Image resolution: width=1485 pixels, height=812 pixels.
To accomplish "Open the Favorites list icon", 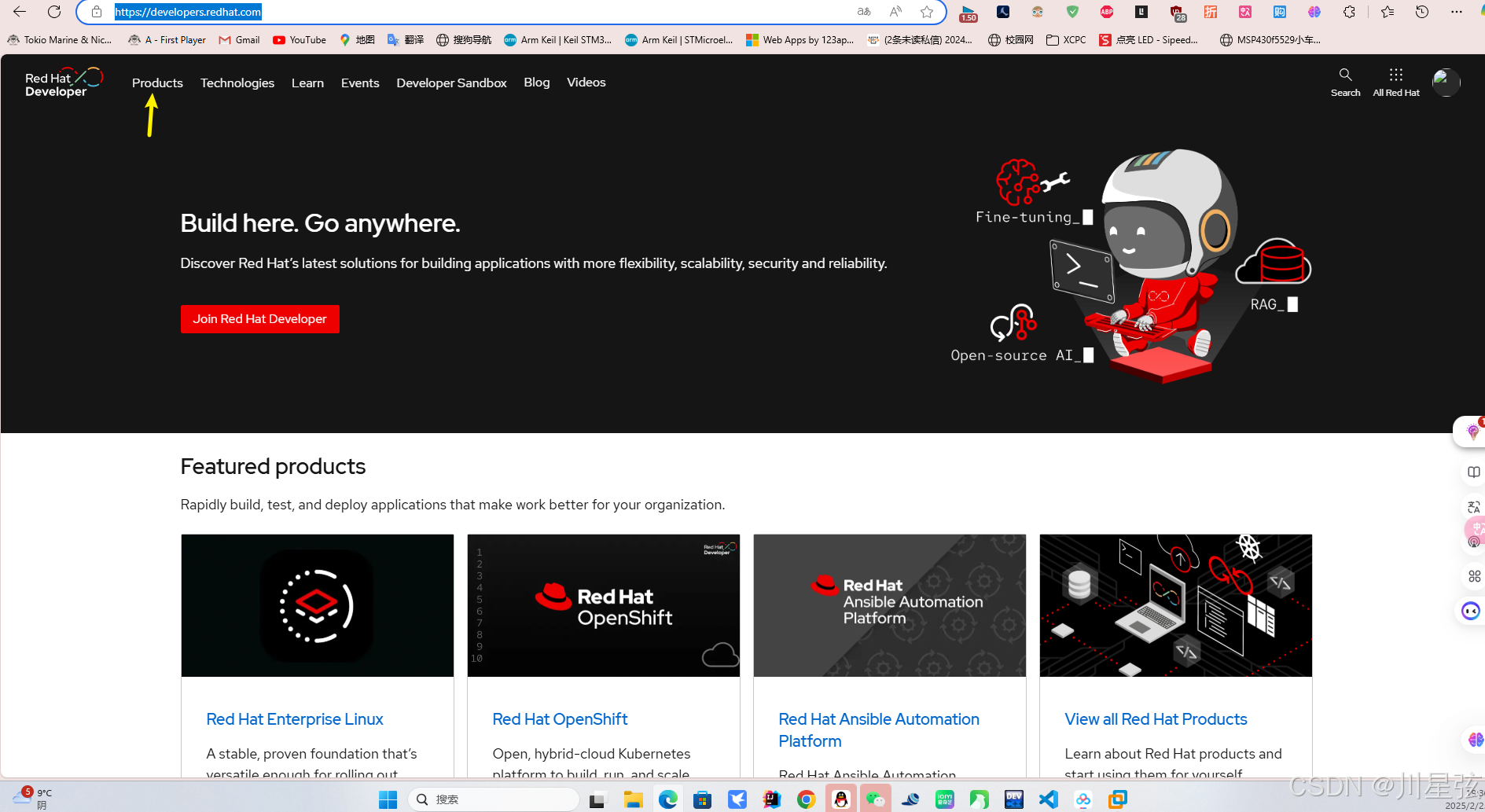I will (x=1388, y=12).
